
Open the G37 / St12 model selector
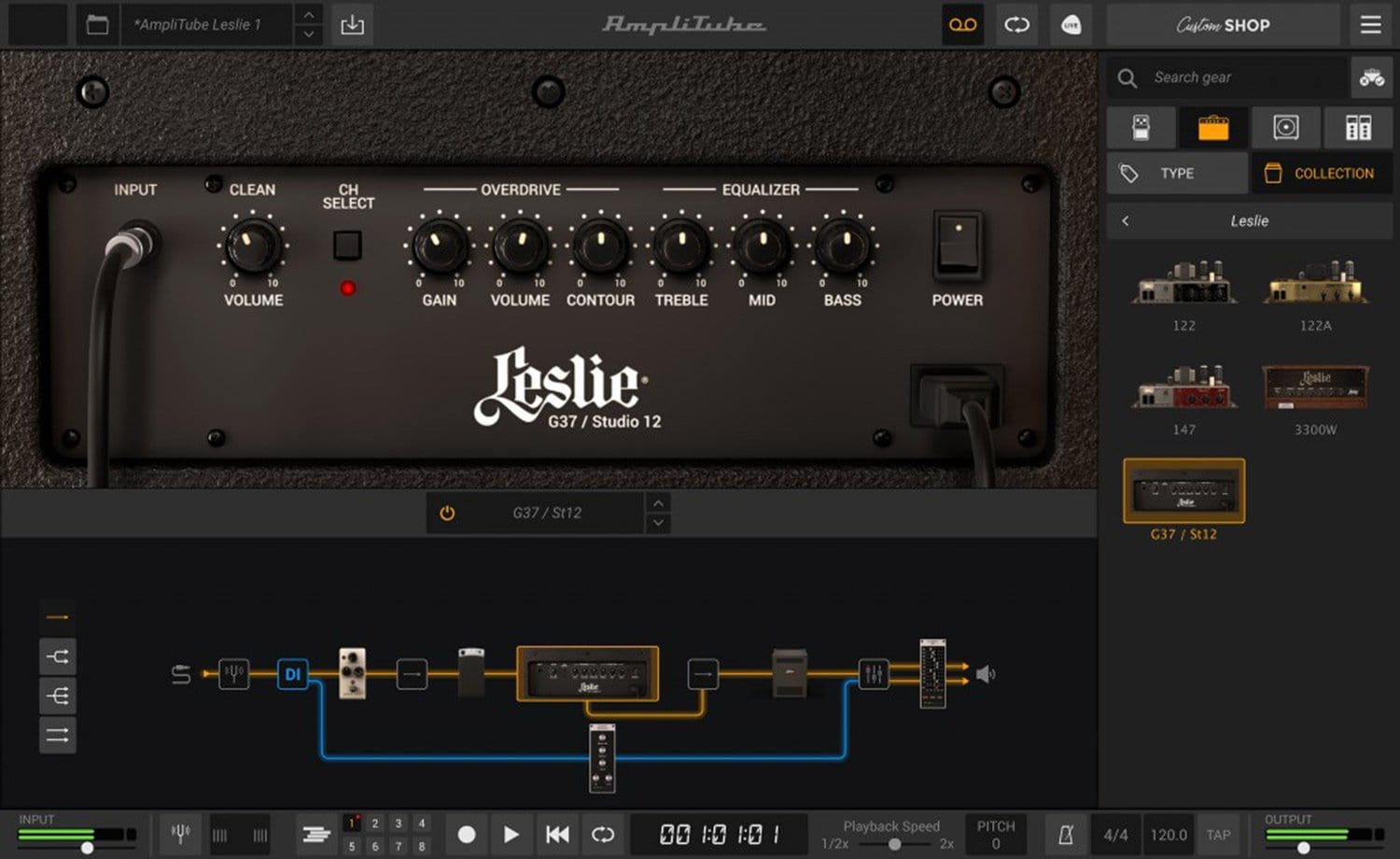547,513
